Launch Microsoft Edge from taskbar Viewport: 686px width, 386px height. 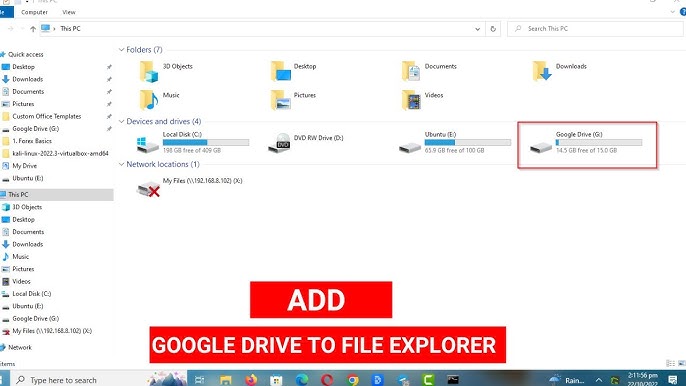[x=301, y=379]
